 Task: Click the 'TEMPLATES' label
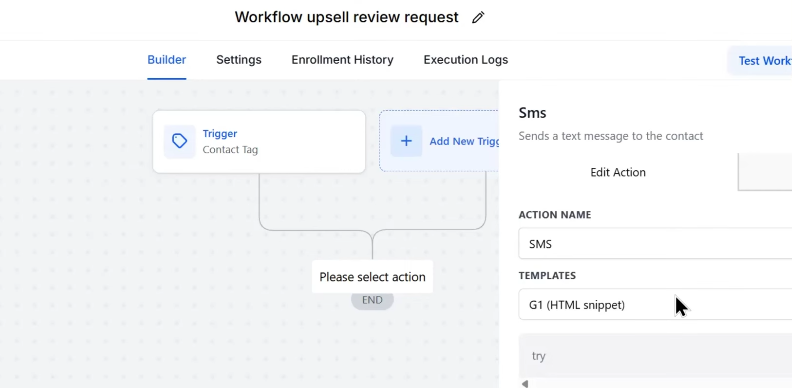coord(547,275)
